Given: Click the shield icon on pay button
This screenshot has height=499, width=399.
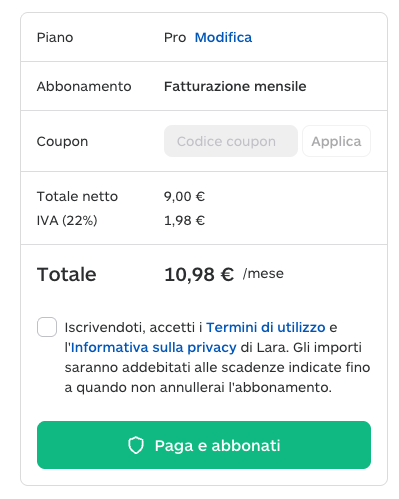Looking at the screenshot, I should click(136, 445).
